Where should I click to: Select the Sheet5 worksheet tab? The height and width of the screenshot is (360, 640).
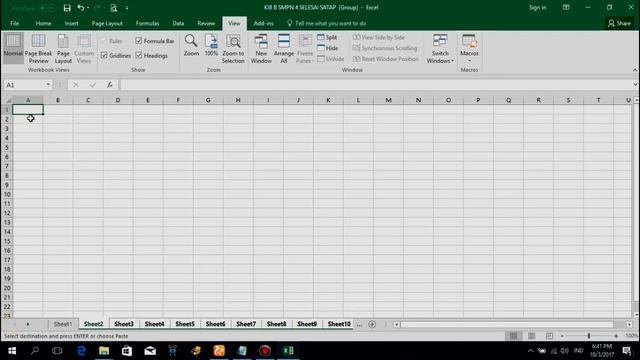click(x=185, y=324)
